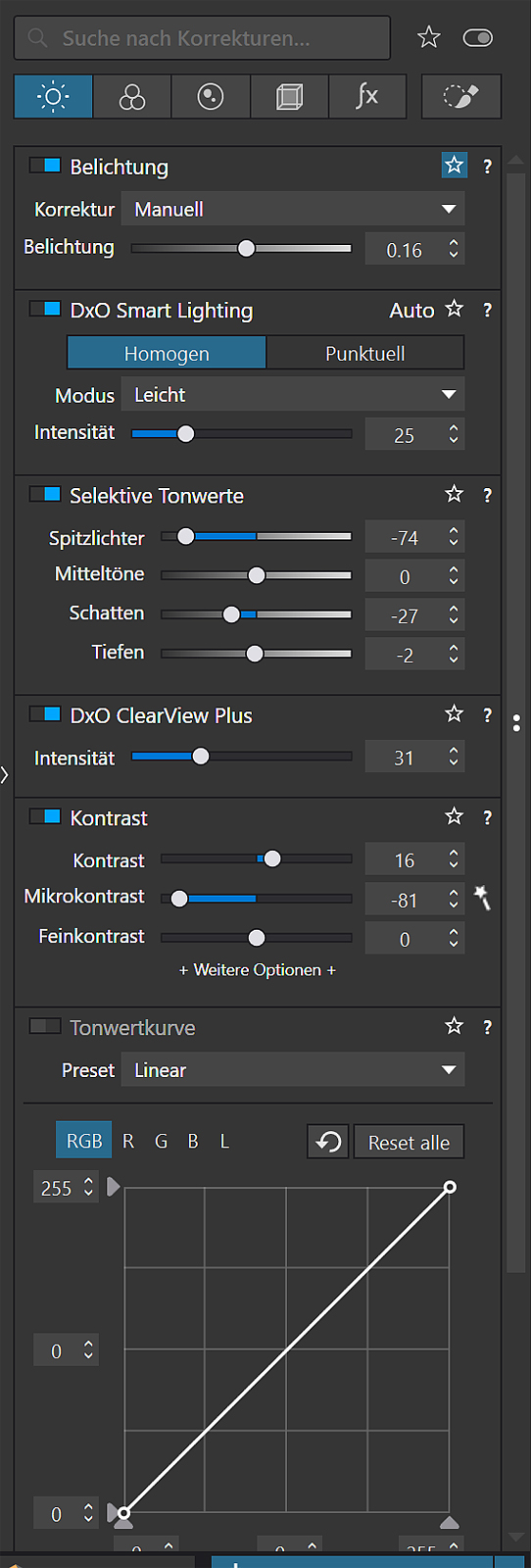This screenshot has height=1568, width=531.
Task: Click favorite star for Tonwertkurve
Action: [454, 1026]
